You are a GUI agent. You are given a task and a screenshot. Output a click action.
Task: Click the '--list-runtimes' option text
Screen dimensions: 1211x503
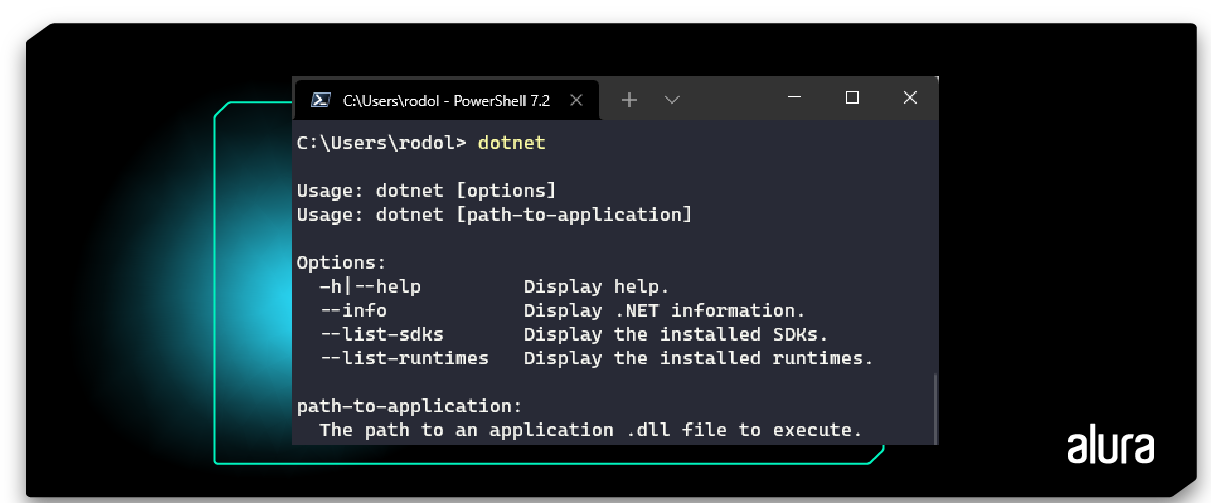point(404,358)
